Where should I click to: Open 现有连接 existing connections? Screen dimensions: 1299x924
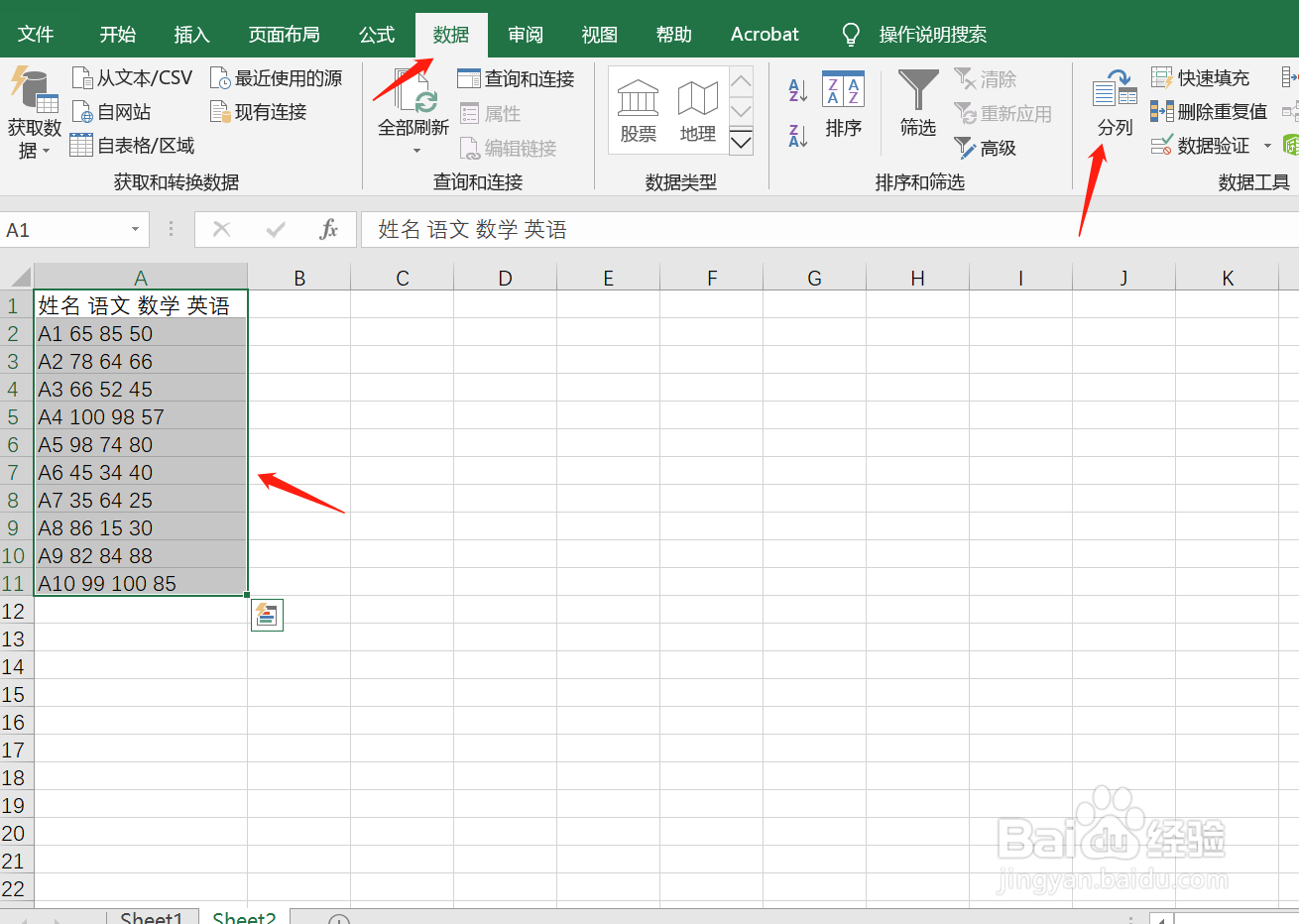click(x=258, y=112)
